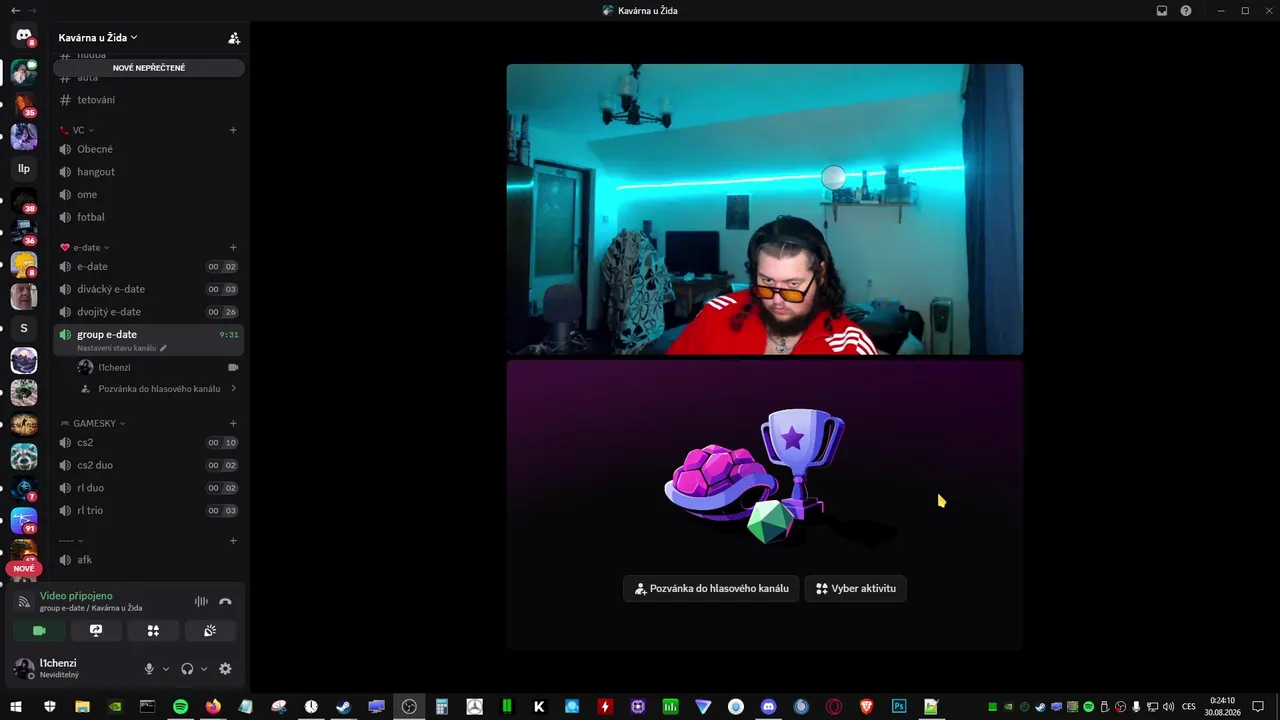The height and width of the screenshot is (720, 1280).
Task: Open Windows Start menu
Action: (x=16, y=707)
